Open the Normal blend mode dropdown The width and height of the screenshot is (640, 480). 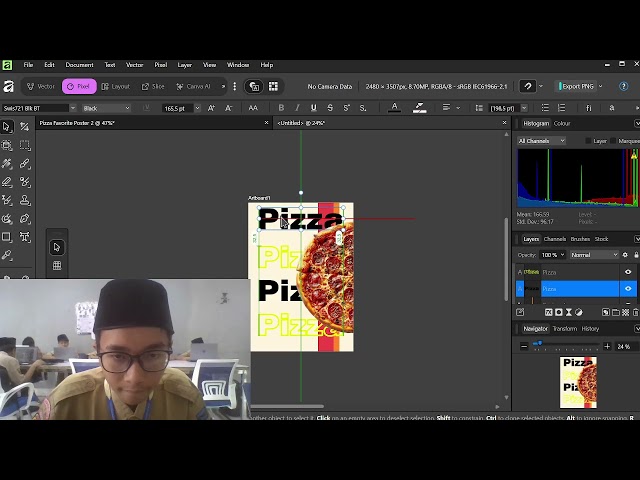click(594, 255)
